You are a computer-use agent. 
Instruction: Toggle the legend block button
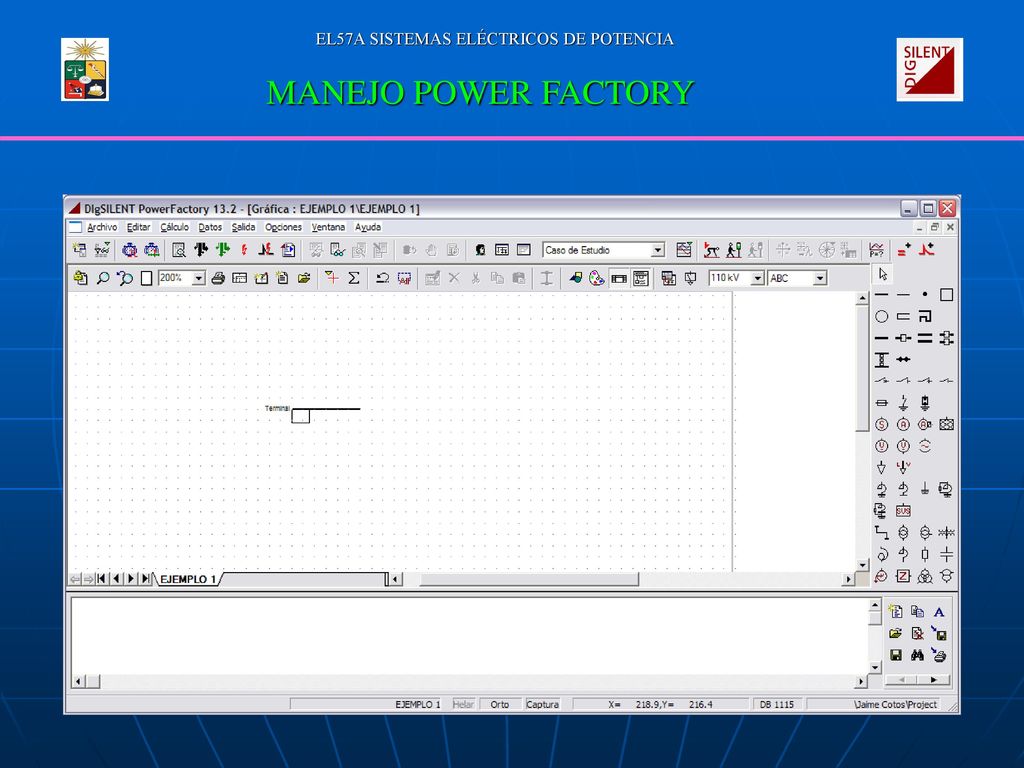(641, 278)
